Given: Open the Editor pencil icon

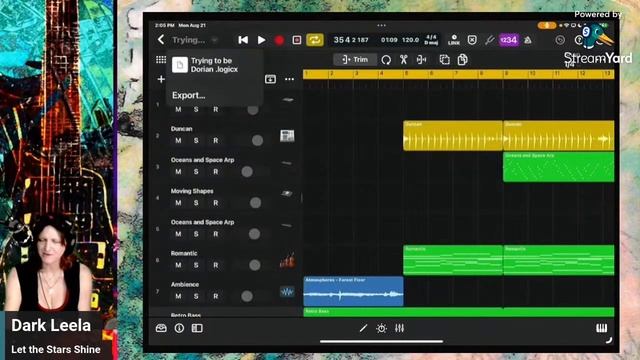Looking at the screenshot, I should click(363, 328).
